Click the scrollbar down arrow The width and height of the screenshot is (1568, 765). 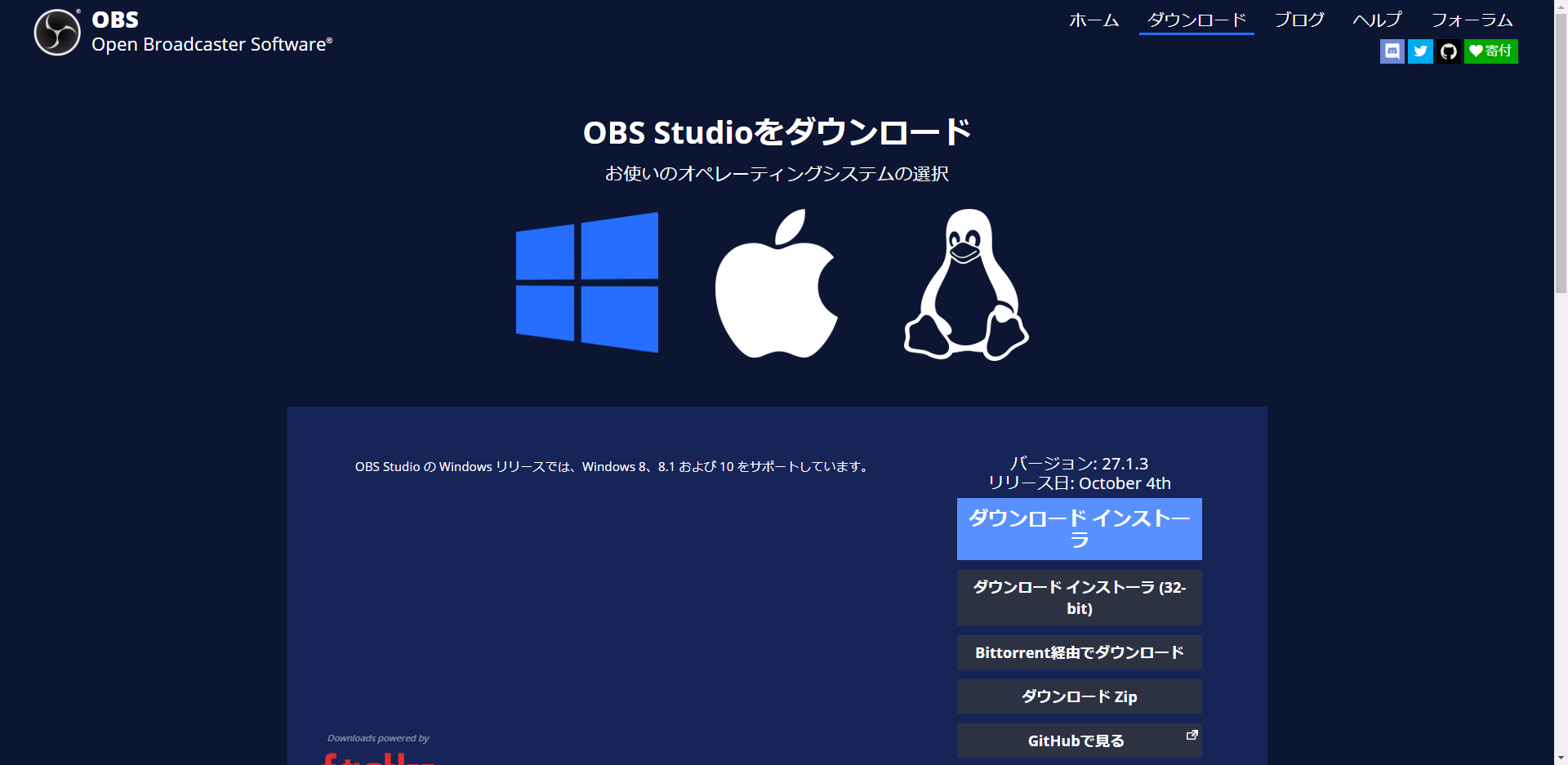tap(1561, 758)
